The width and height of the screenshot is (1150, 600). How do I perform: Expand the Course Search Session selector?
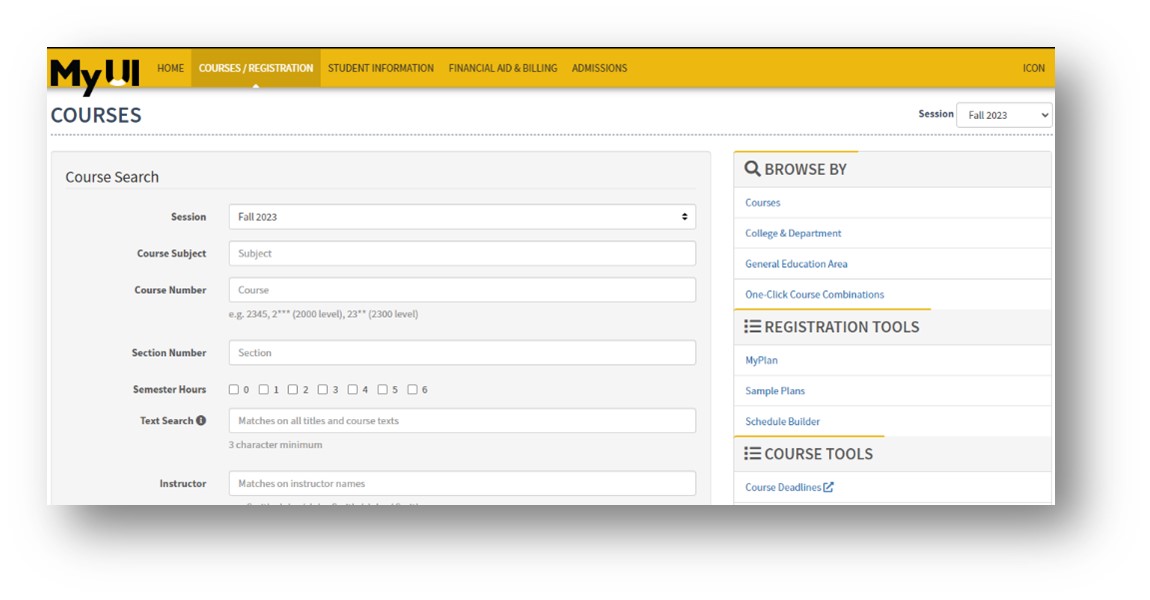pyautogui.click(x=462, y=217)
